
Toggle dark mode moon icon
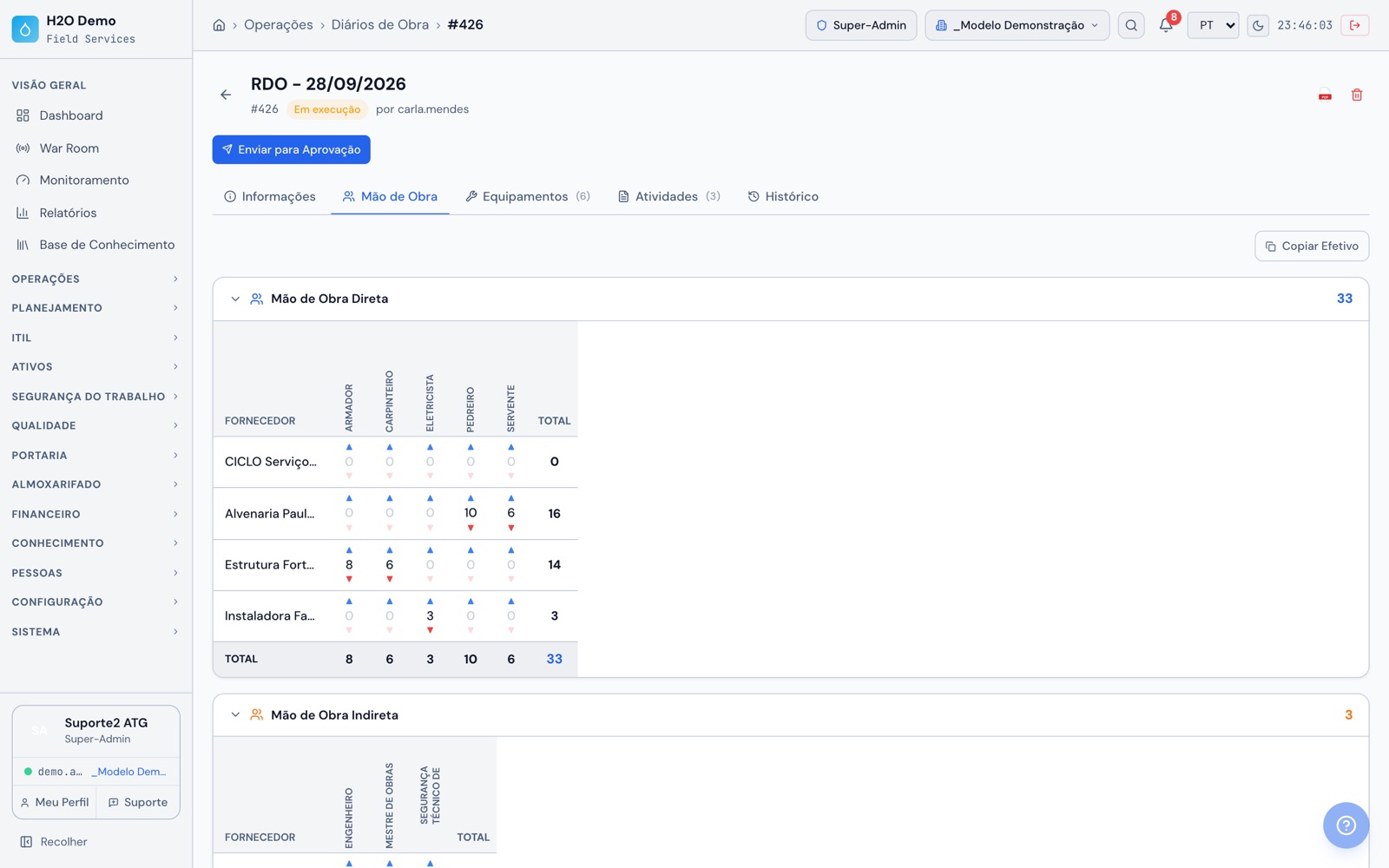(x=1258, y=25)
